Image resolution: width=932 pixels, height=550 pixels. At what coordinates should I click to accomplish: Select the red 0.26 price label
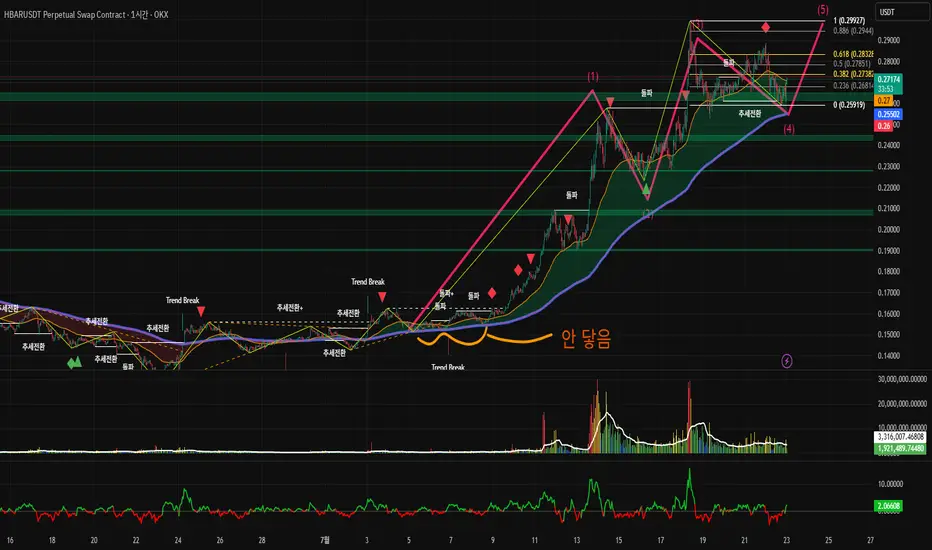point(884,125)
